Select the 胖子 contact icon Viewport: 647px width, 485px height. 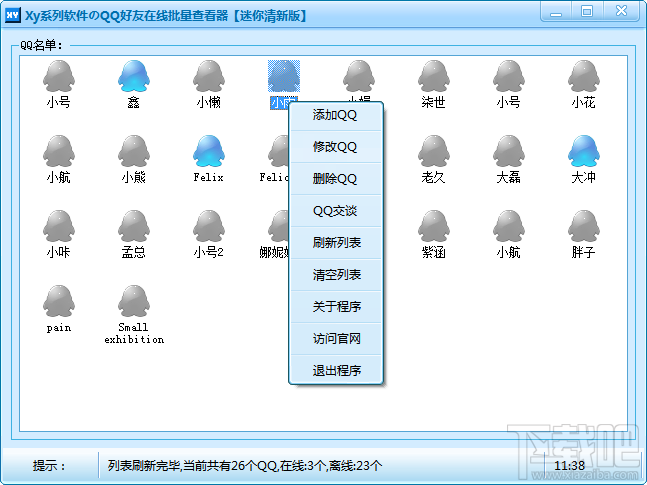[583, 226]
